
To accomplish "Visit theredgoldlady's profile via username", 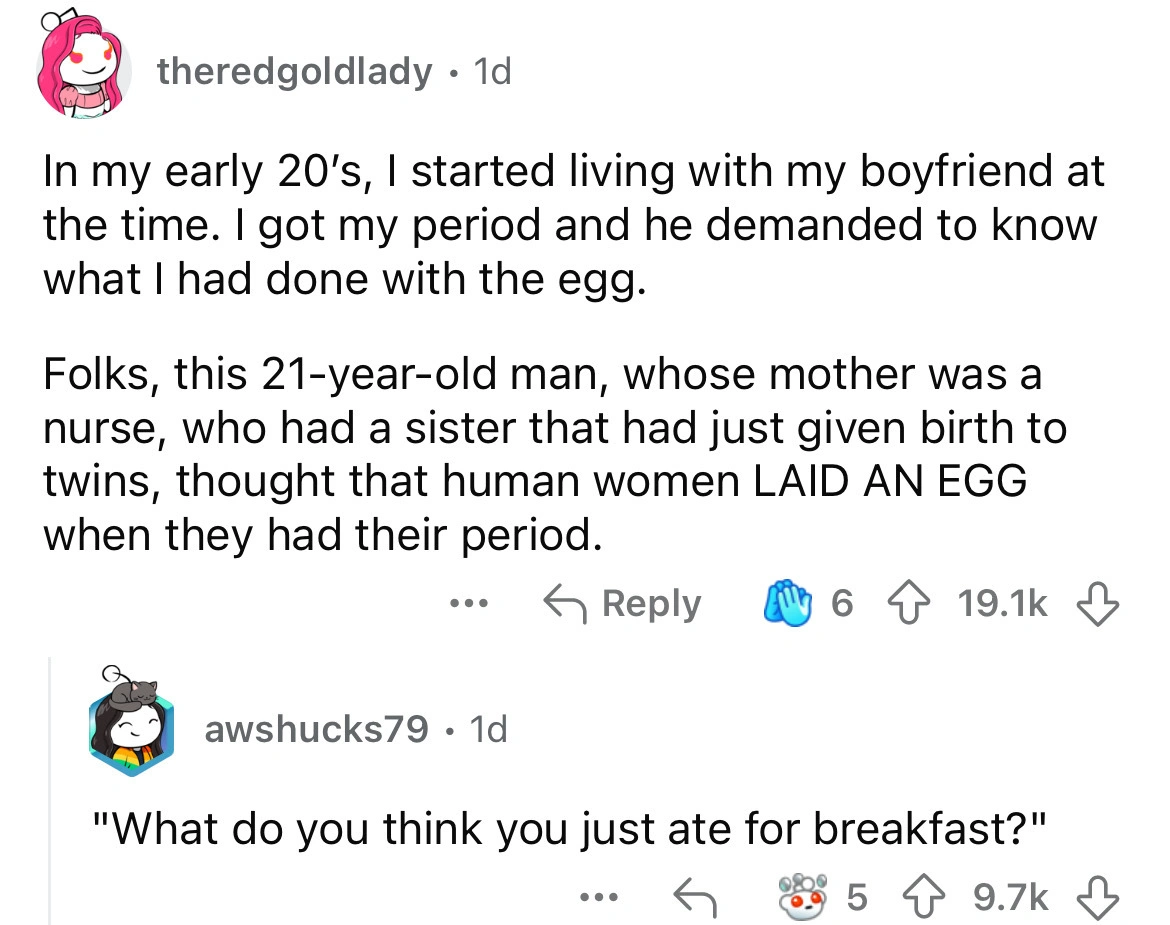I will (x=295, y=72).
